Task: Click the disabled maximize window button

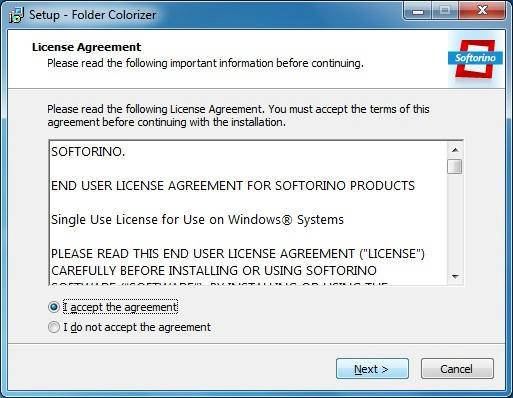Action: pyautogui.click(x=445, y=11)
